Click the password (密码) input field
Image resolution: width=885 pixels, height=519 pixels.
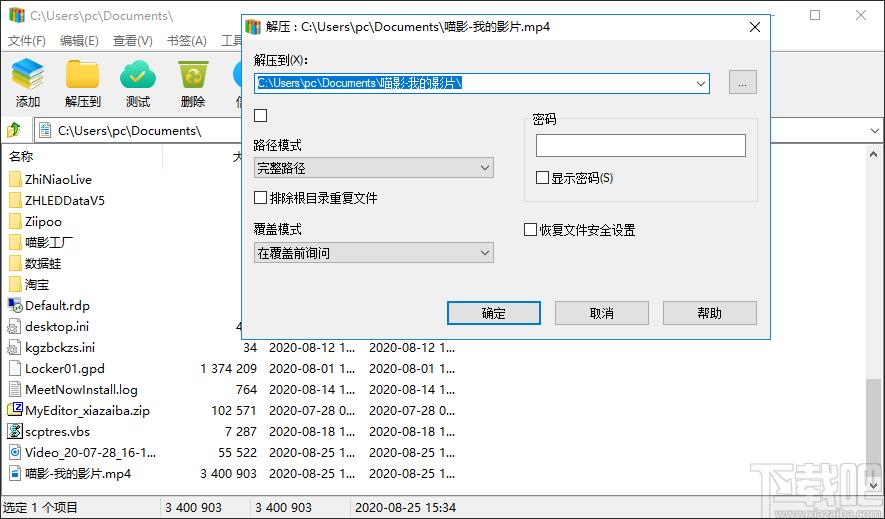641,146
